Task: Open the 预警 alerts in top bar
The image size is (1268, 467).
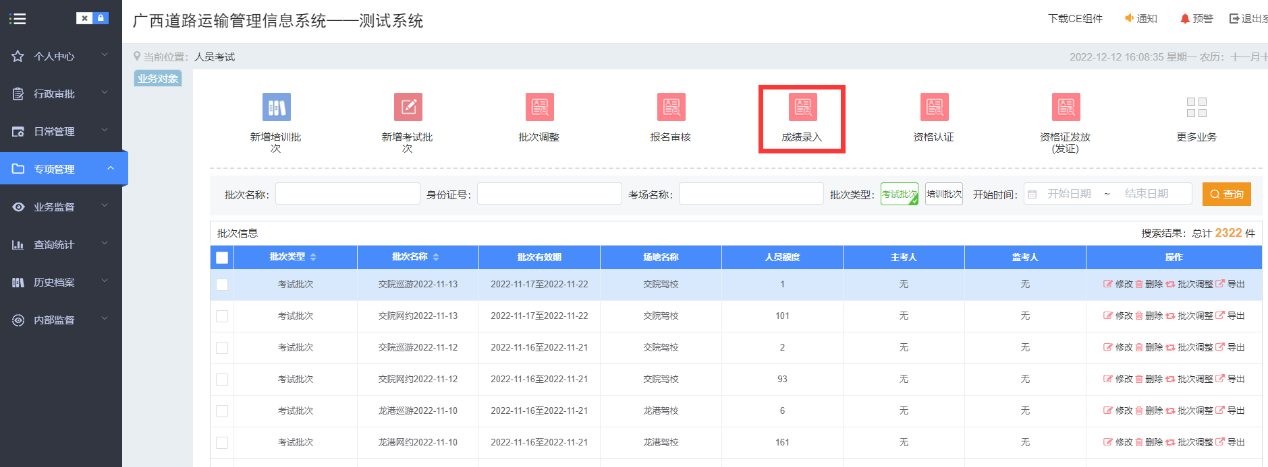Action: (x=1196, y=19)
